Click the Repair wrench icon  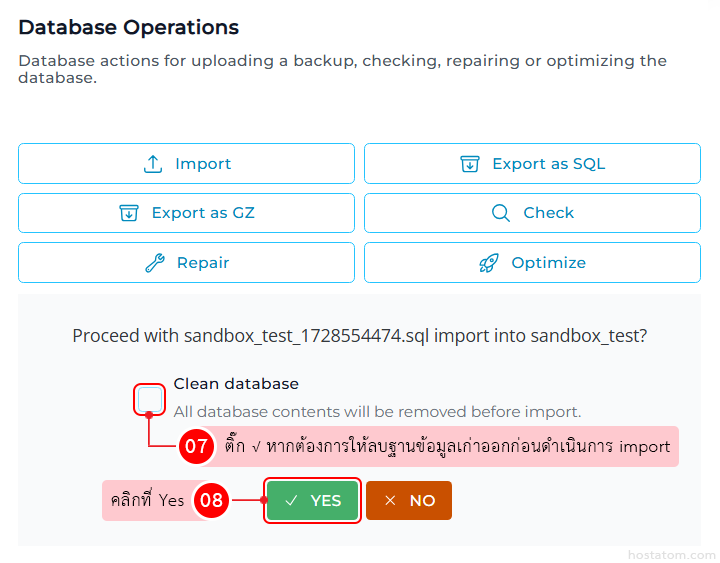click(154, 263)
